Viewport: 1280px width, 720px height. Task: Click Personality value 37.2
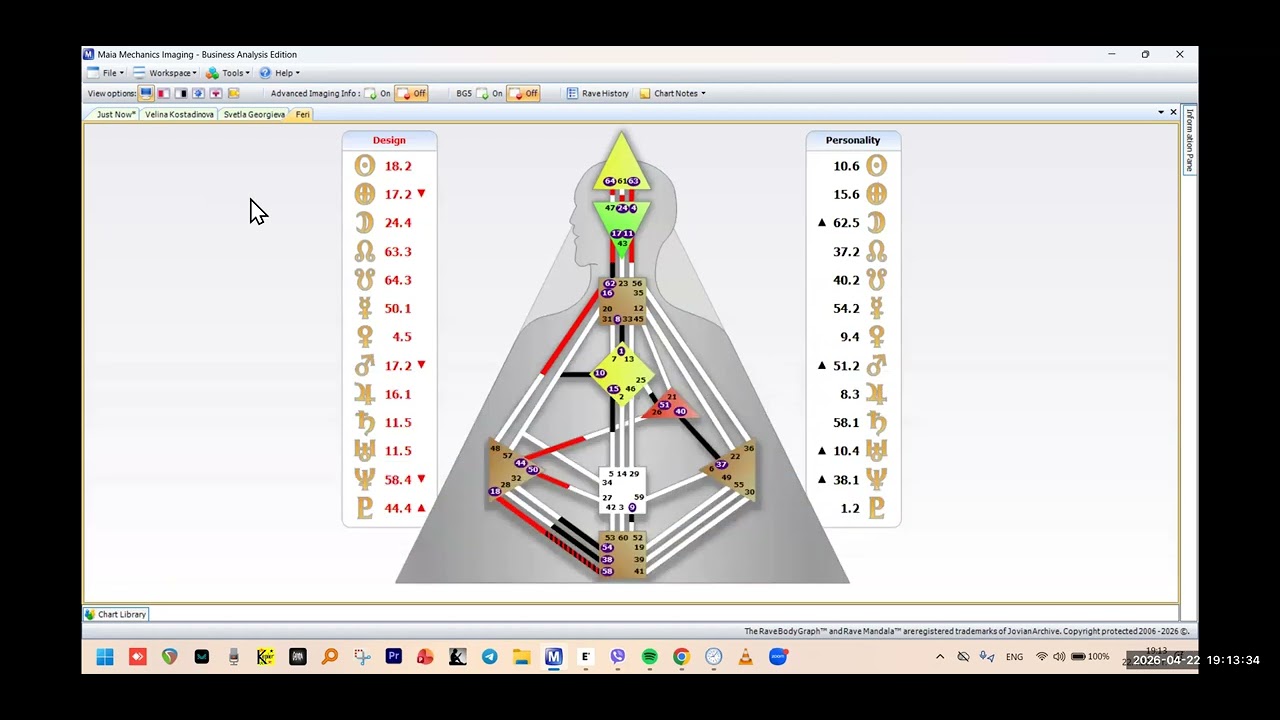pos(846,252)
